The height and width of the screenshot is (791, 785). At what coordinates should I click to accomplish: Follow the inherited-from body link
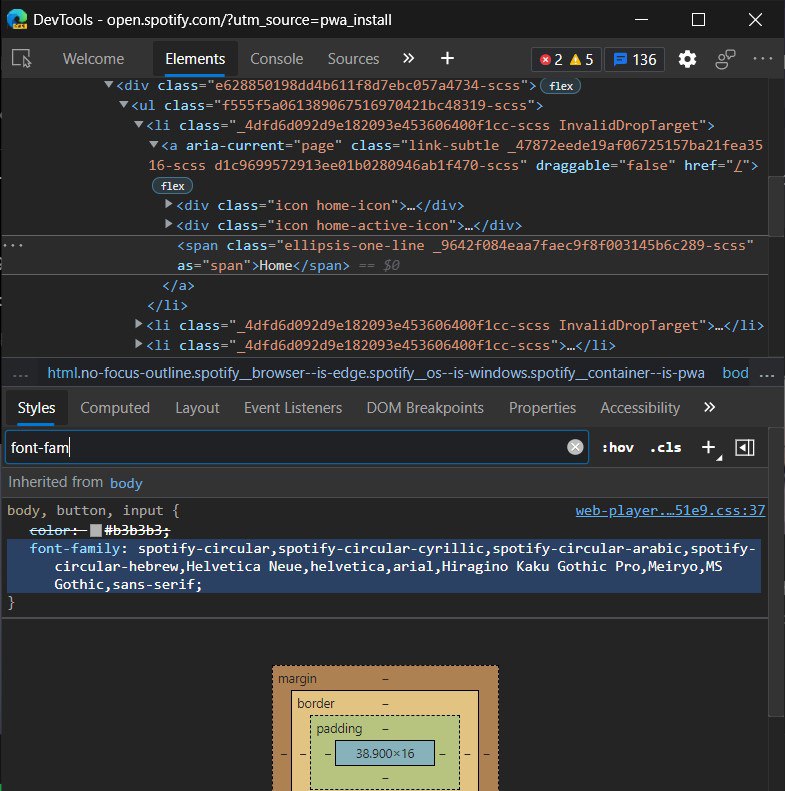point(126,483)
